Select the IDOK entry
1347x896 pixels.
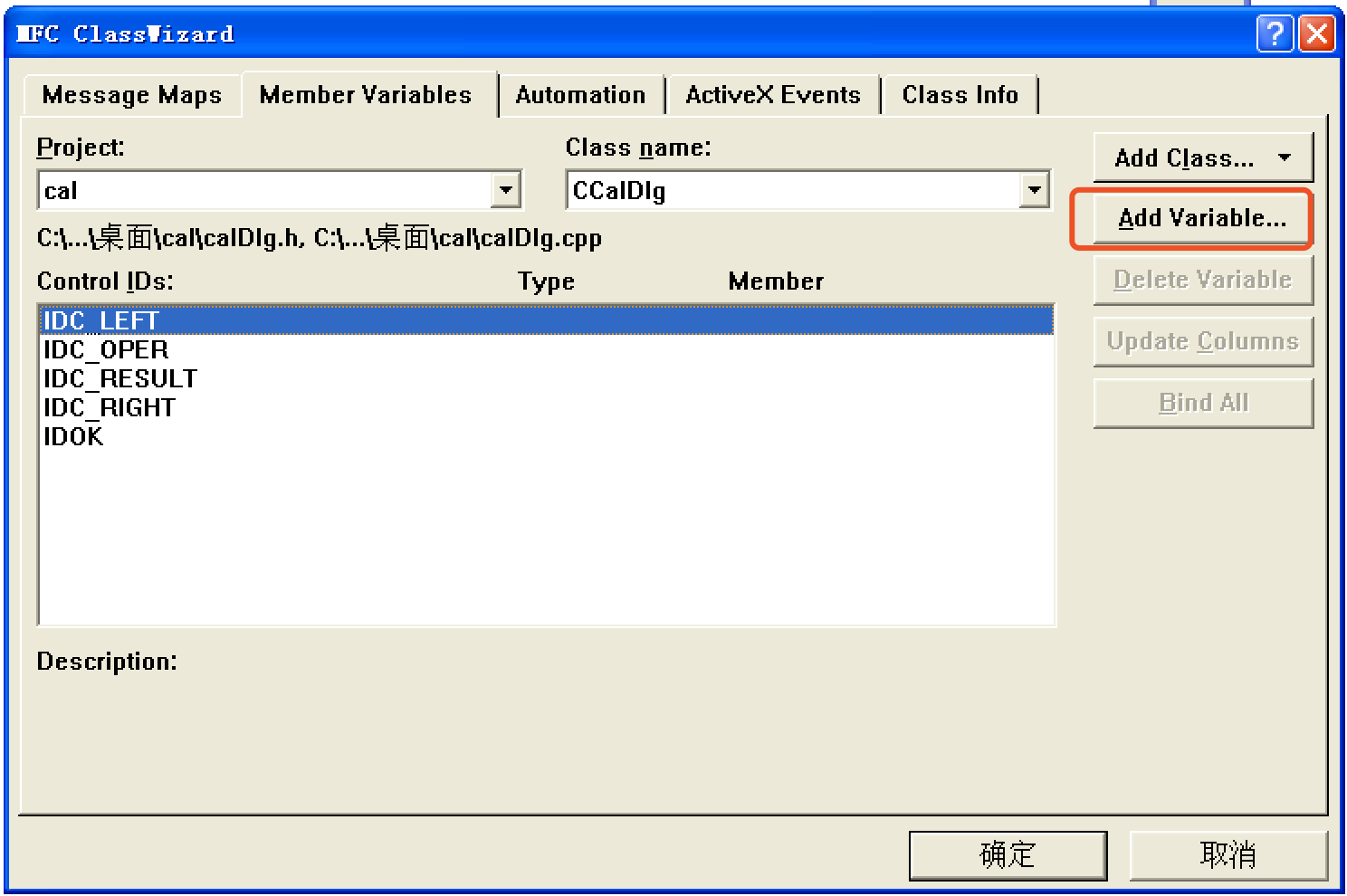[73, 436]
